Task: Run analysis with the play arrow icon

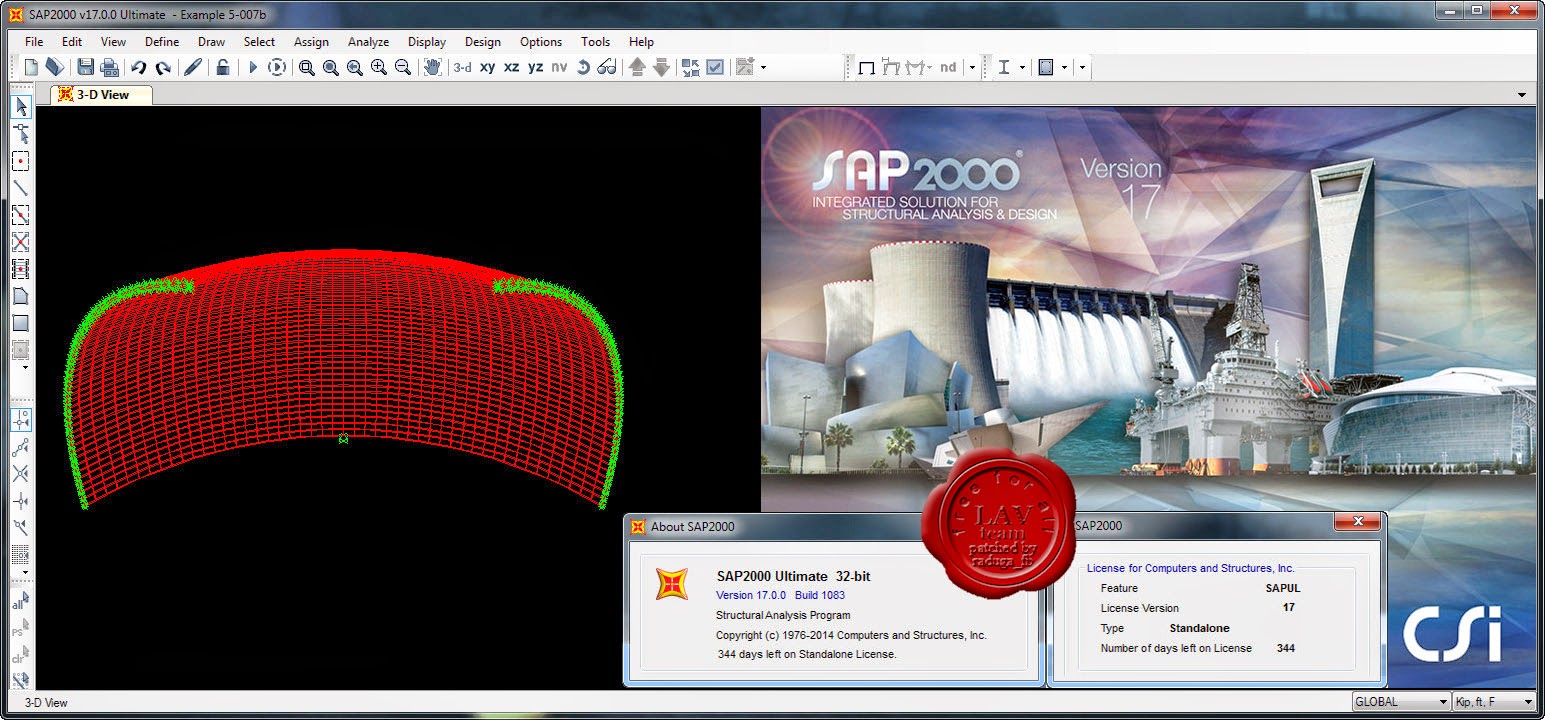Action: (253, 67)
